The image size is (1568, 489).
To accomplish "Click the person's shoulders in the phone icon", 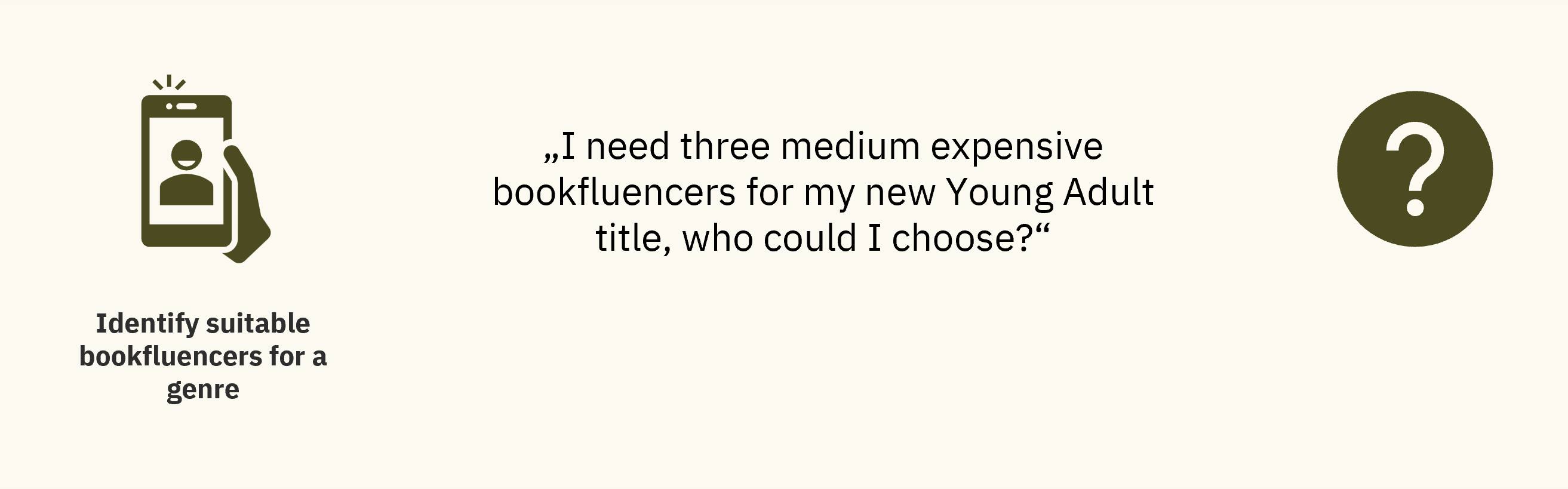I will click(186, 190).
